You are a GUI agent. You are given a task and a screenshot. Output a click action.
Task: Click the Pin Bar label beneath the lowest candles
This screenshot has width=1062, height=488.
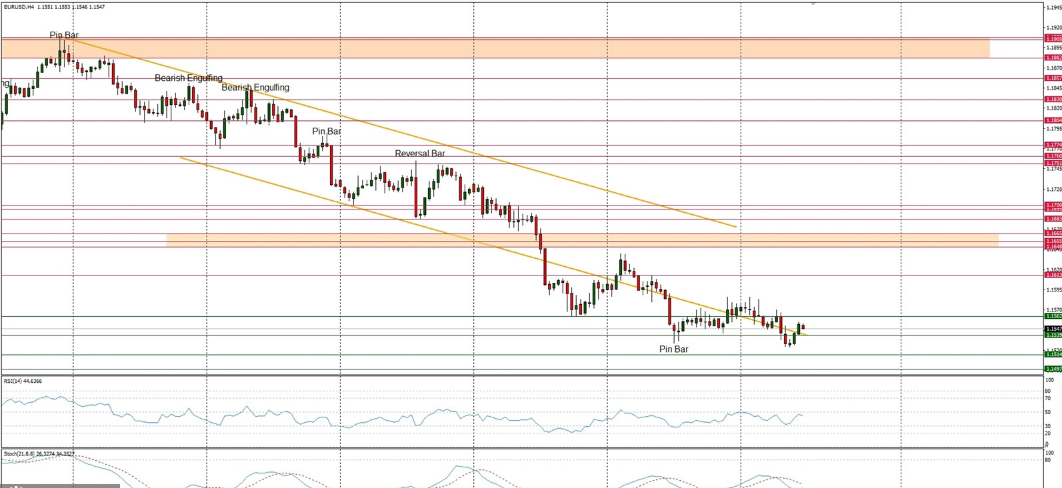pos(673,349)
